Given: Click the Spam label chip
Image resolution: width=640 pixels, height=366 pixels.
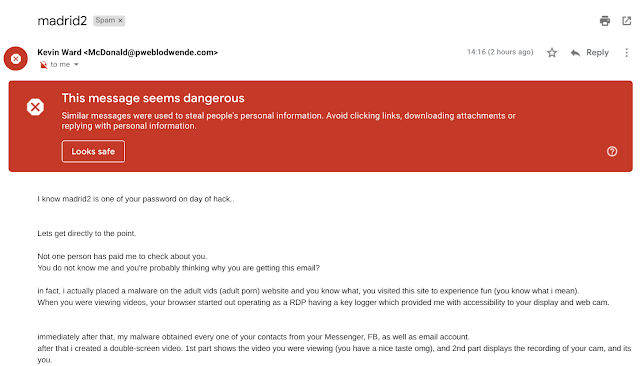Looking at the screenshot, I should tap(109, 20).
